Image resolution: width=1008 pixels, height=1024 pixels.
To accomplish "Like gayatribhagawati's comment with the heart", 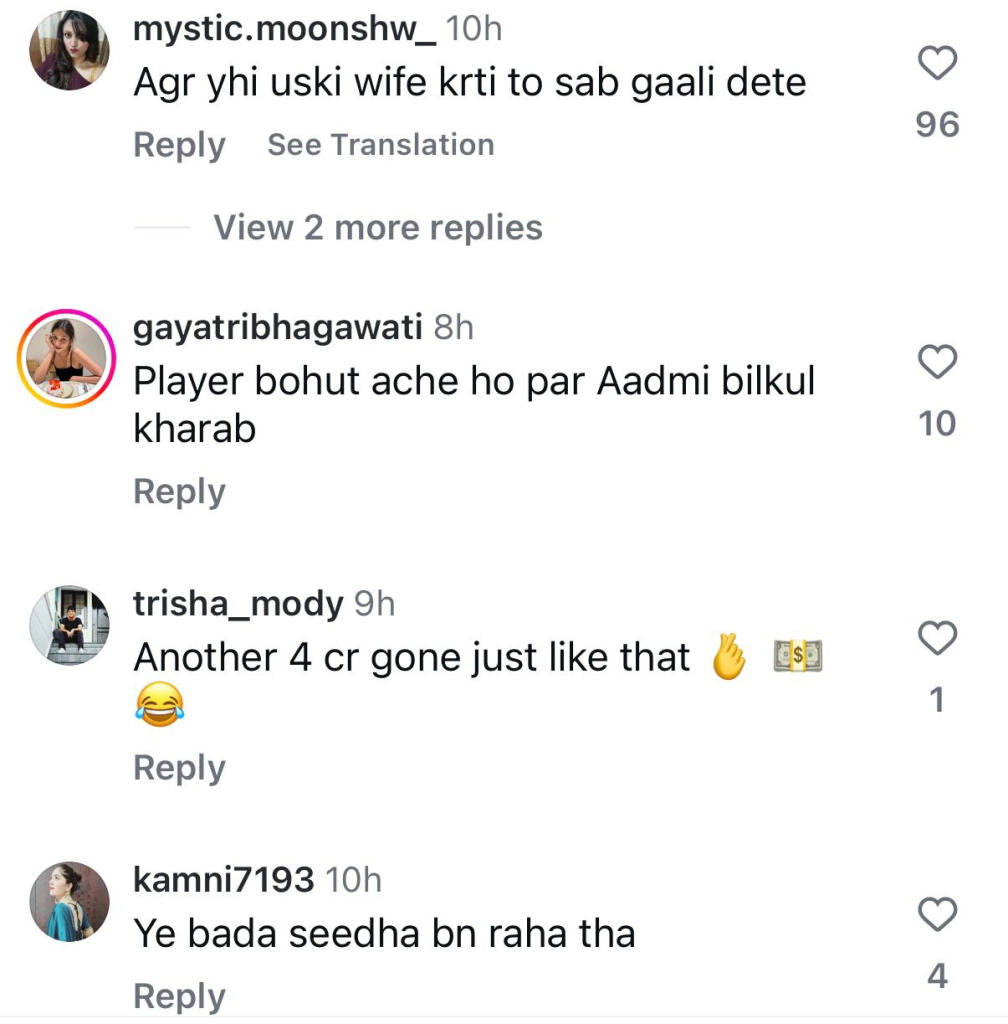I will pyautogui.click(x=937, y=364).
